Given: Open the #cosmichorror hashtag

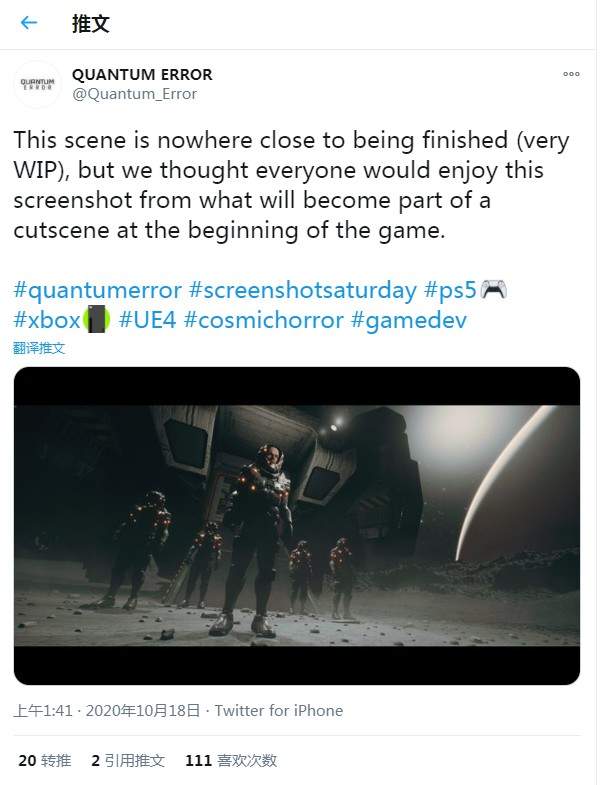Looking at the screenshot, I should pos(263,320).
